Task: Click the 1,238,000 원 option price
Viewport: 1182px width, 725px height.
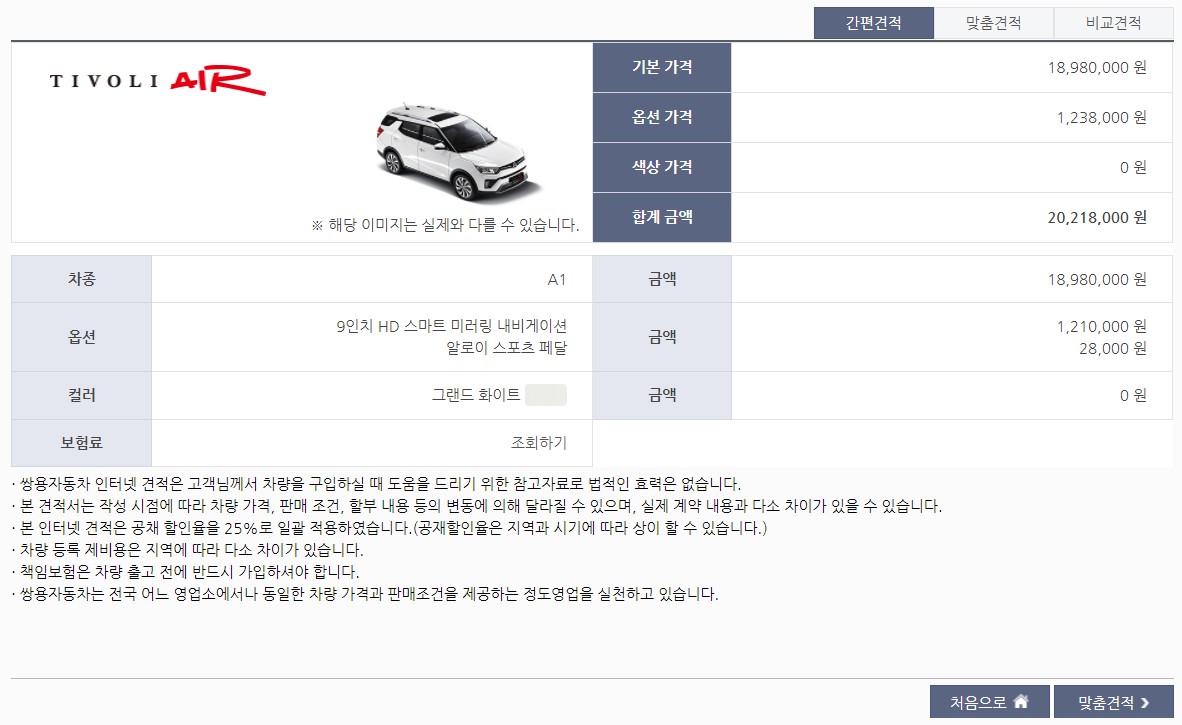Action: 1101,118
